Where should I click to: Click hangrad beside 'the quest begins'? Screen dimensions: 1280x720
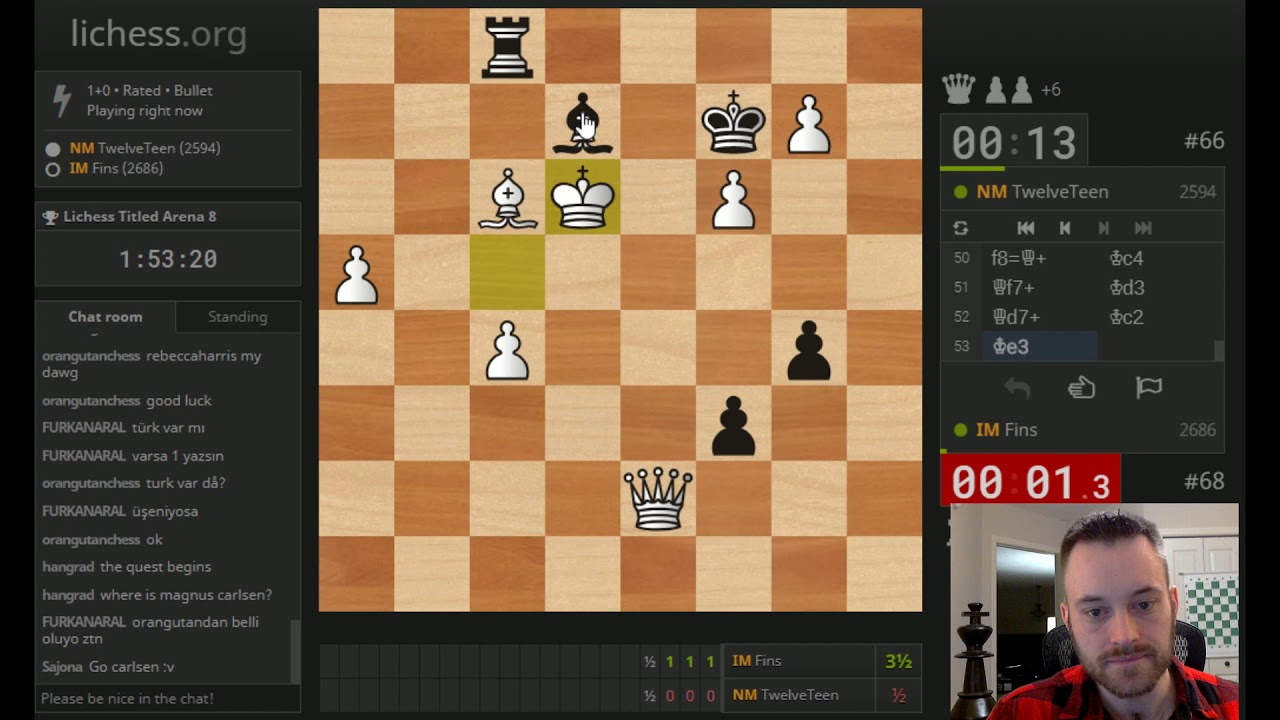68,567
